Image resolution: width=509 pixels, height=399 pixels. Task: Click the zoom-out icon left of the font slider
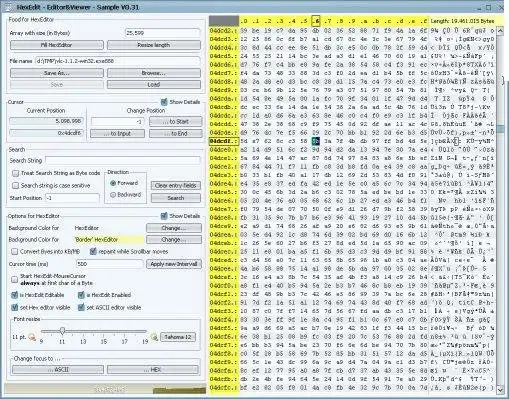click(x=32, y=337)
